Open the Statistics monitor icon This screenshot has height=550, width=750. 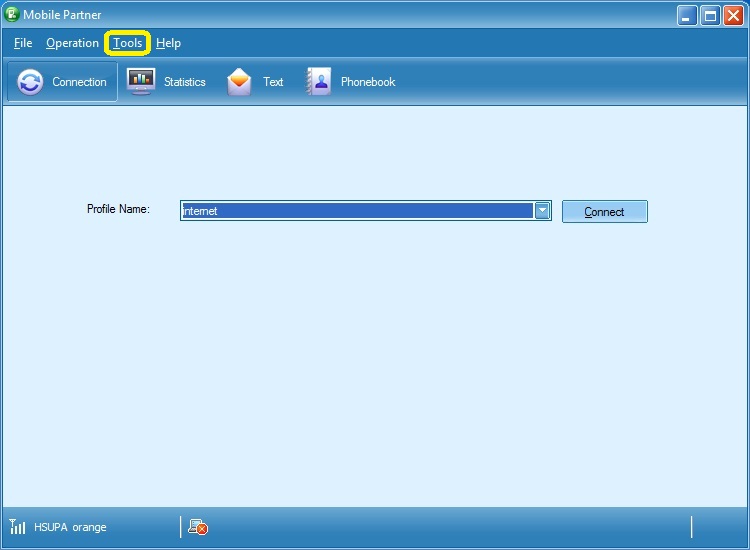(141, 81)
